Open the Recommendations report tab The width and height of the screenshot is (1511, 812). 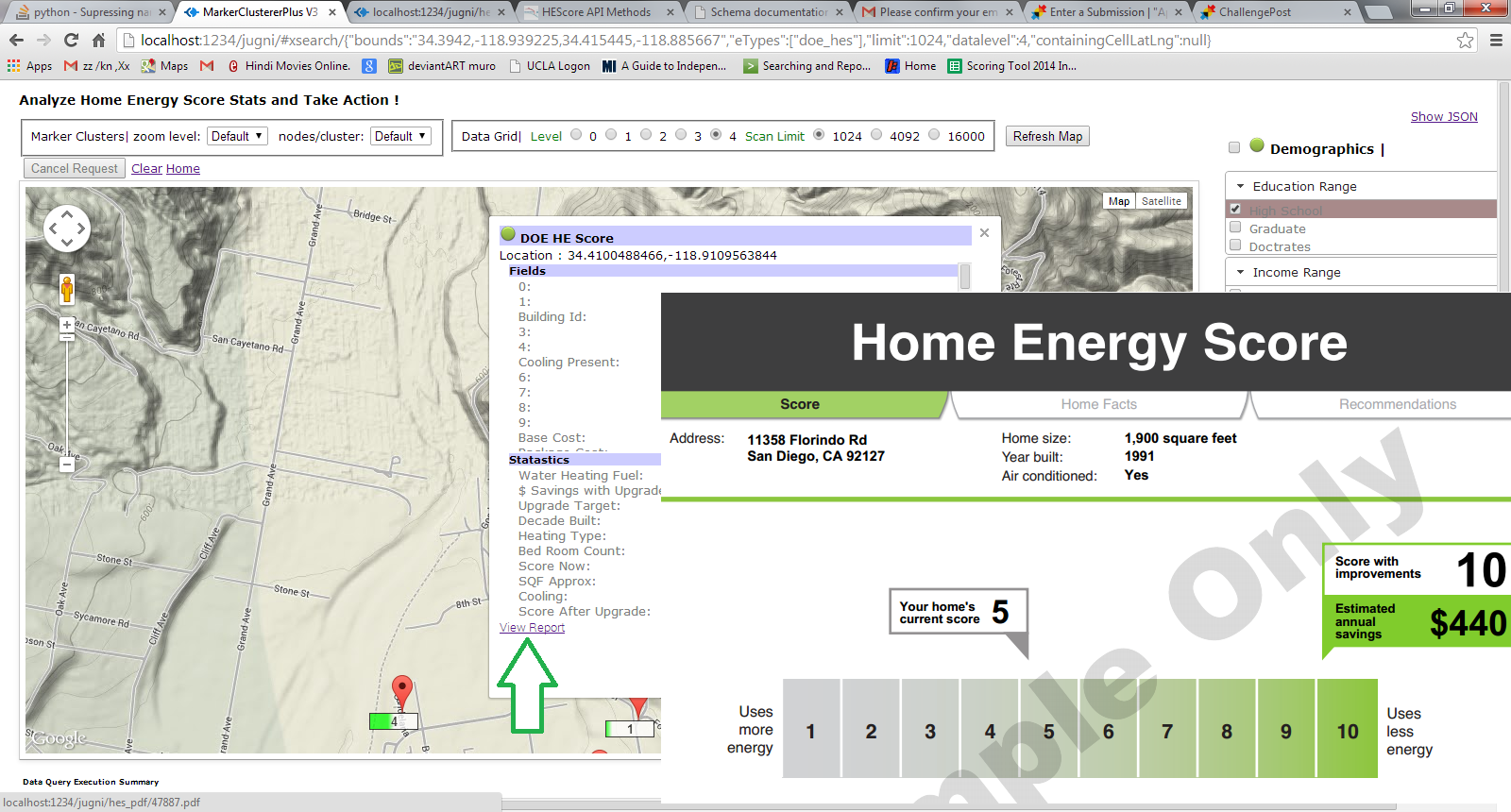(1397, 404)
